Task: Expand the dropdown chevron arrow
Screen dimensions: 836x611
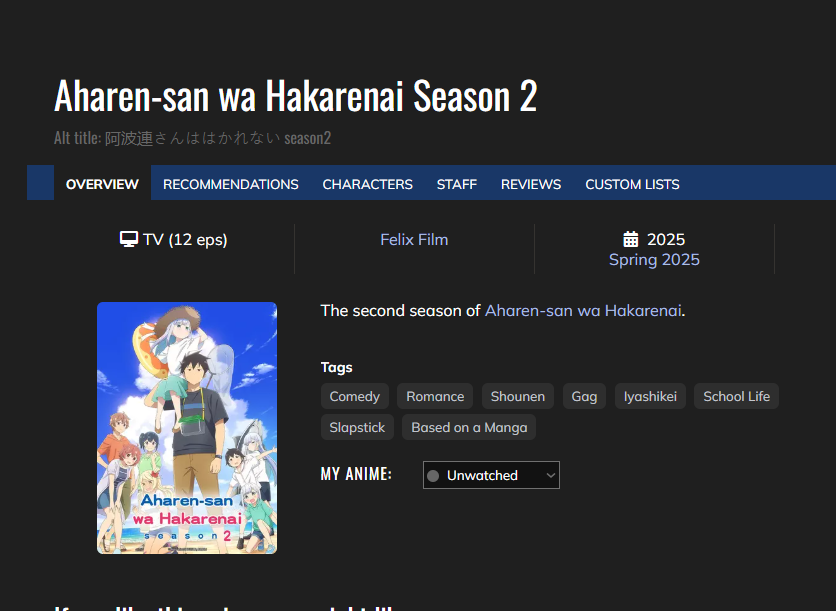Action: click(x=551, y=475)
